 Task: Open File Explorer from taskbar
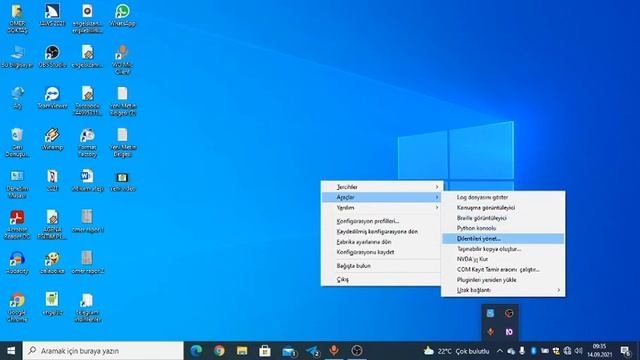242,351
